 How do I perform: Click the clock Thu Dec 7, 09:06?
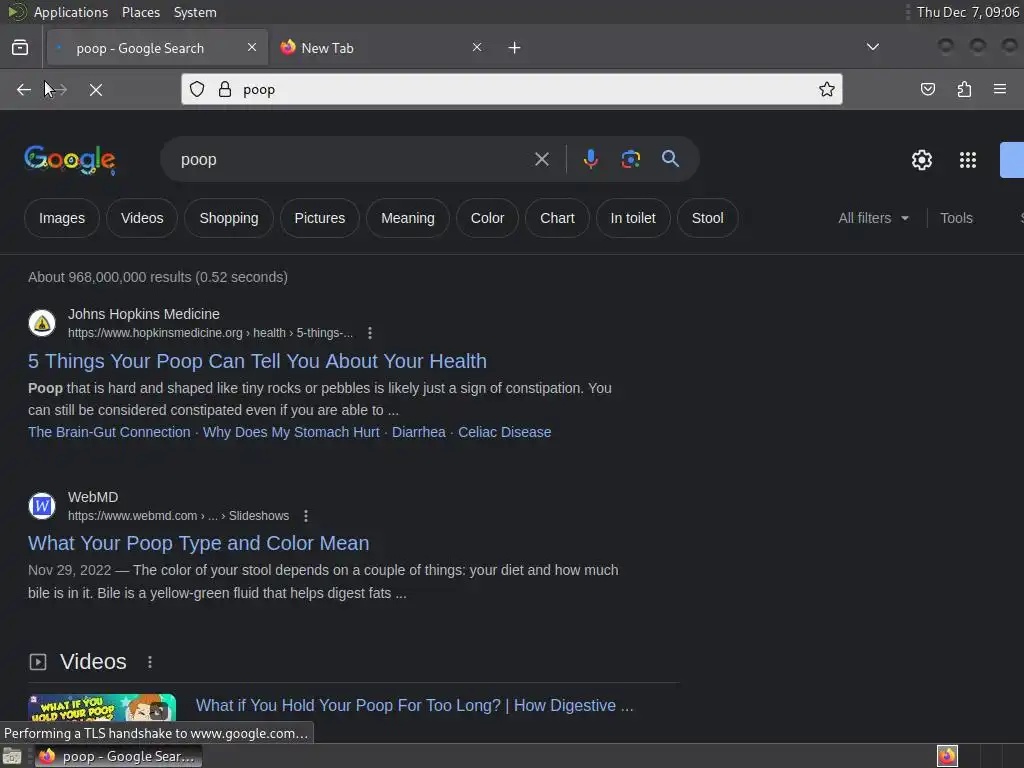(x=967, y=12)
